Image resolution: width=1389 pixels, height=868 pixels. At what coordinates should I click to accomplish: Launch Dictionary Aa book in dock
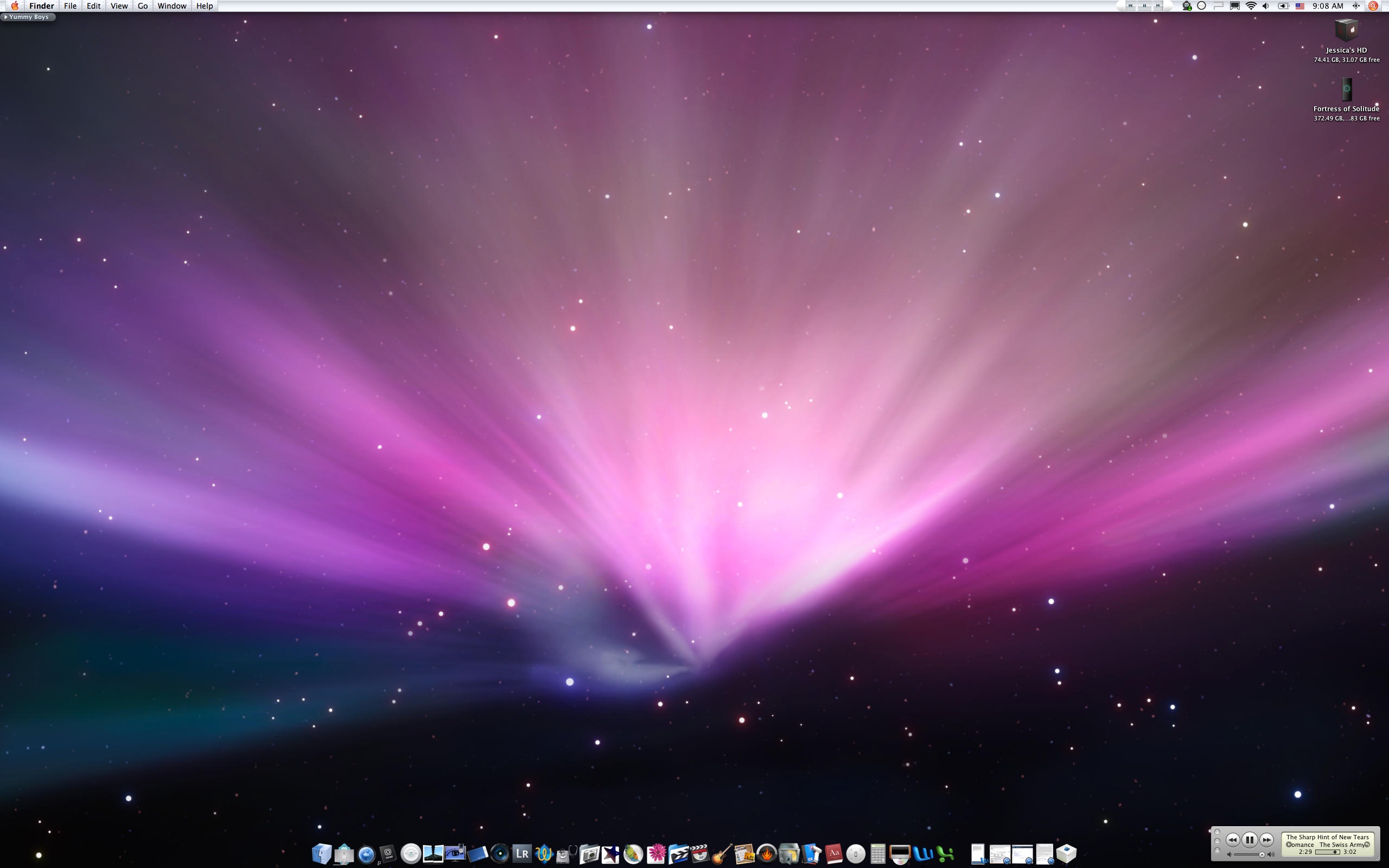coord(834,854)
